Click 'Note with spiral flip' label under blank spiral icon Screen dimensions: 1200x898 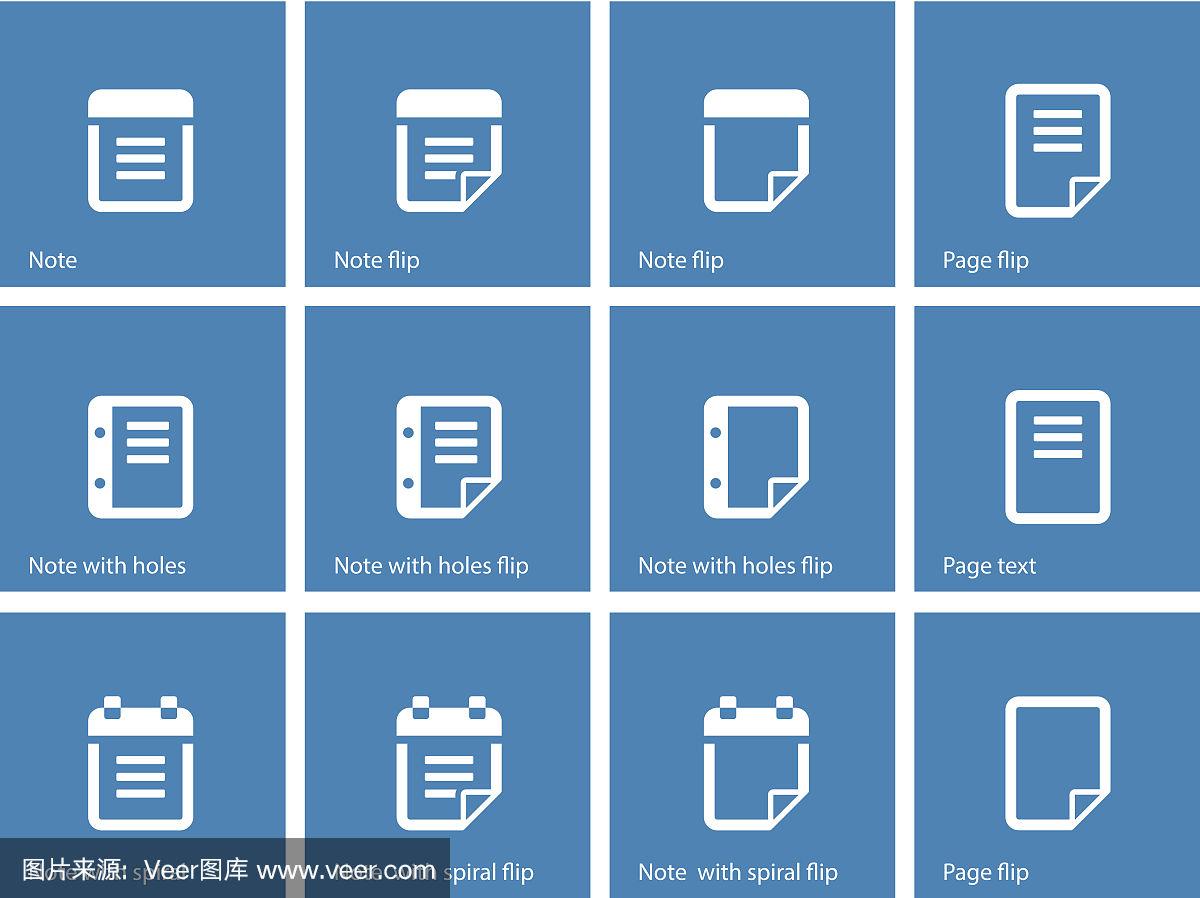pos(738,872)
